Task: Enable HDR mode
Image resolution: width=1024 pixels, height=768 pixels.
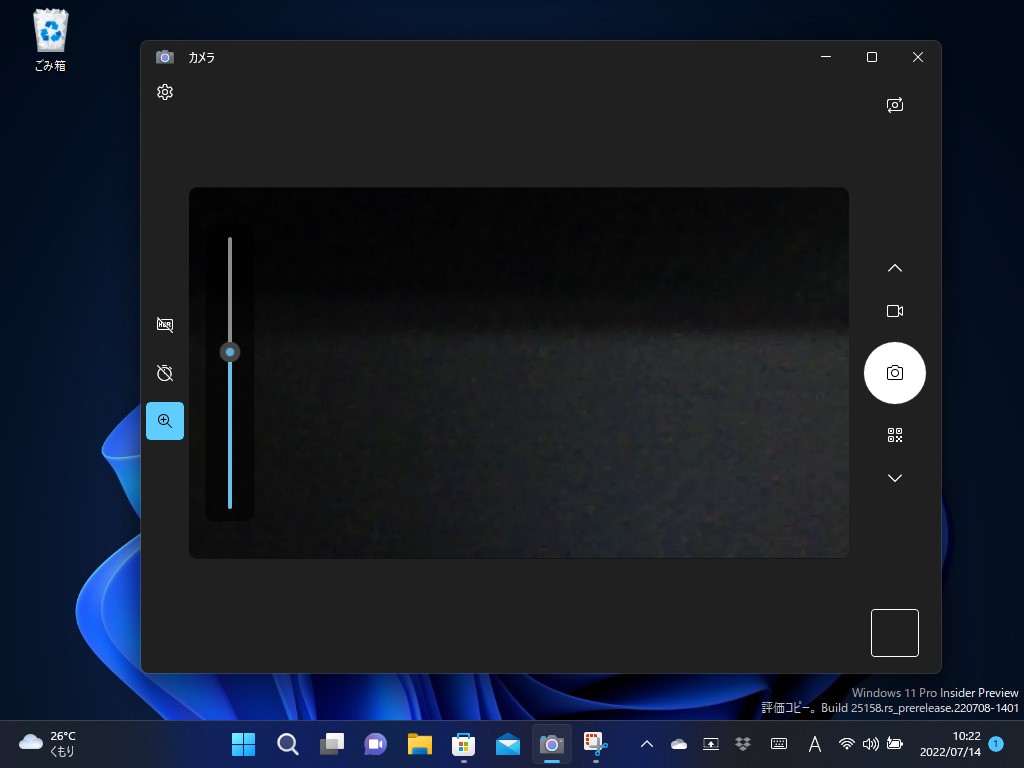Action: point(165,324)
